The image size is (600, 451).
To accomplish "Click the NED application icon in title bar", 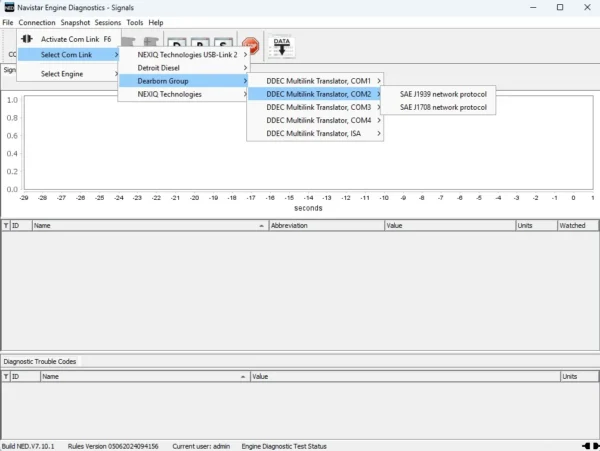I will [x=9, y=7].
